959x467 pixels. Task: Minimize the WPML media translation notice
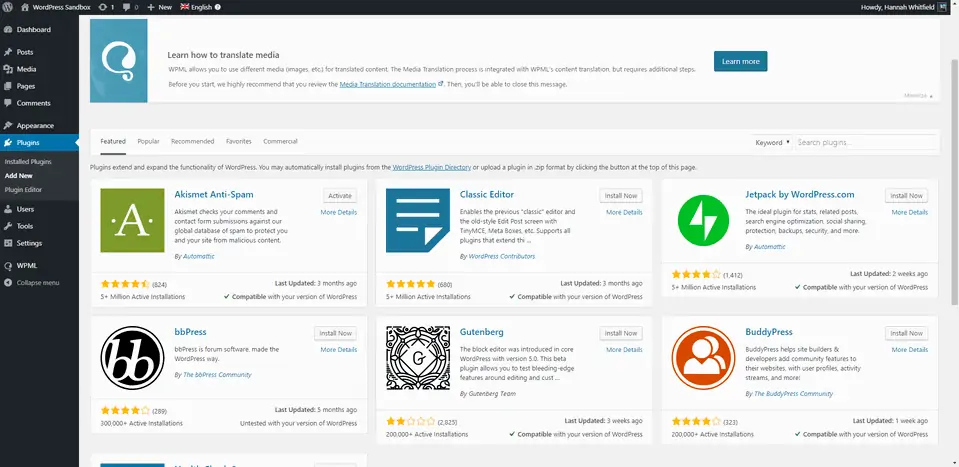point(919,96)
